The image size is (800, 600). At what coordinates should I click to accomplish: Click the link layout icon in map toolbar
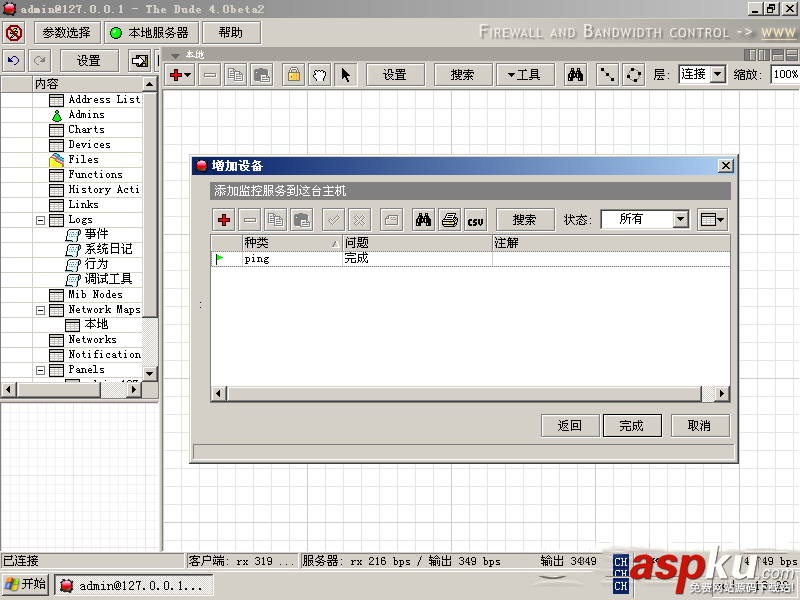pos(607,75)
